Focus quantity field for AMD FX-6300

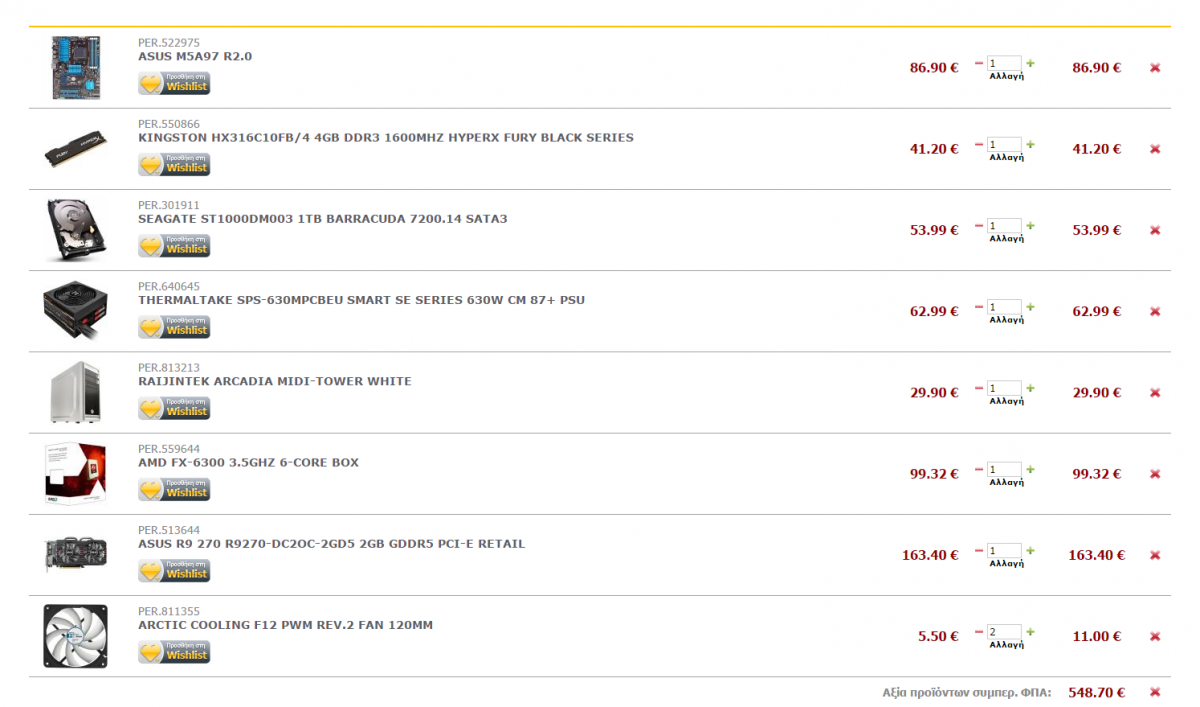pos(1004,469)
